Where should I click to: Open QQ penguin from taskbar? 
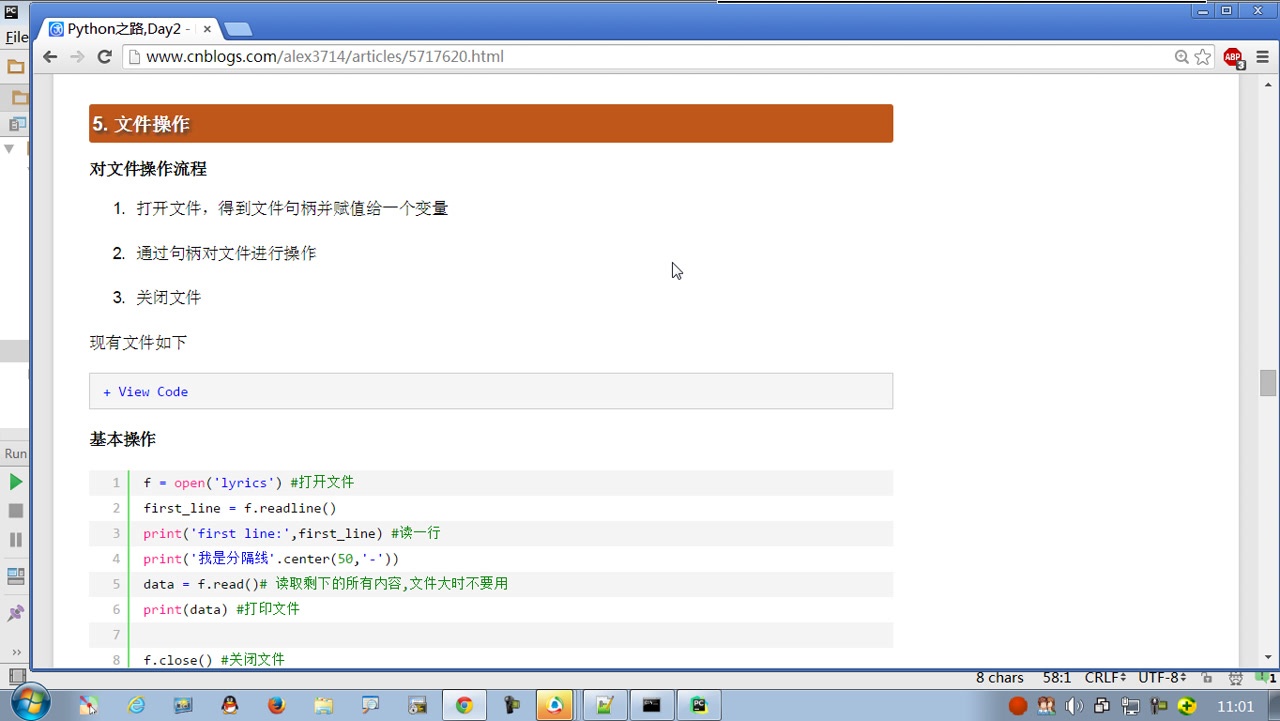(x=230, y=705)
